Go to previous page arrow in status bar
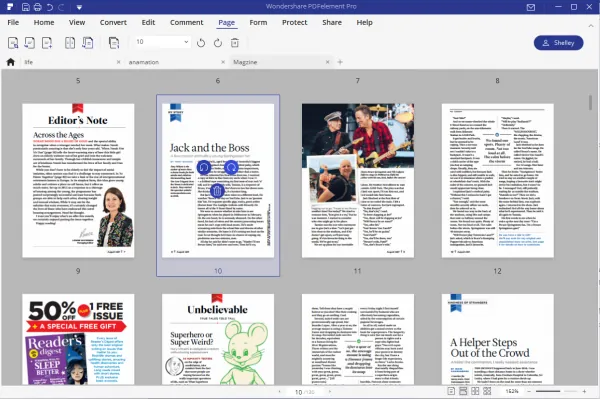 tap(280, 392)
